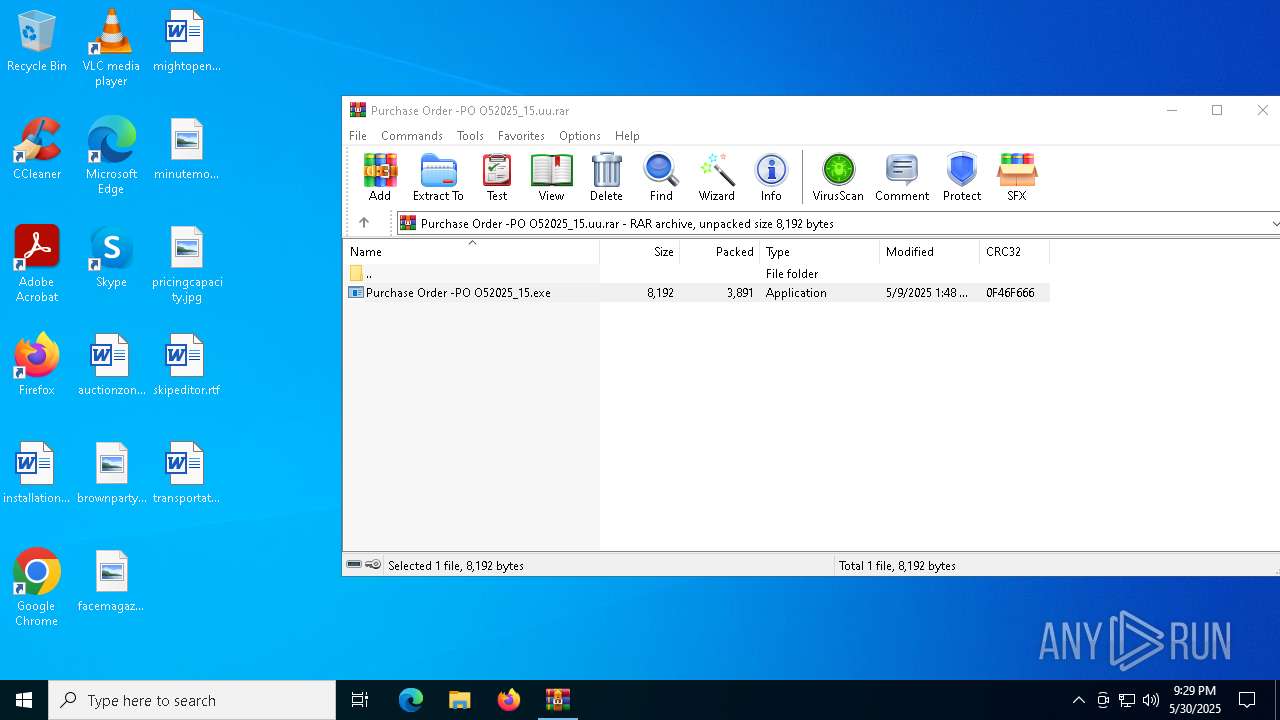This screenshot has height=720, width=1280.
Task: Select the transportat Word document
Action: click(187, 474)
